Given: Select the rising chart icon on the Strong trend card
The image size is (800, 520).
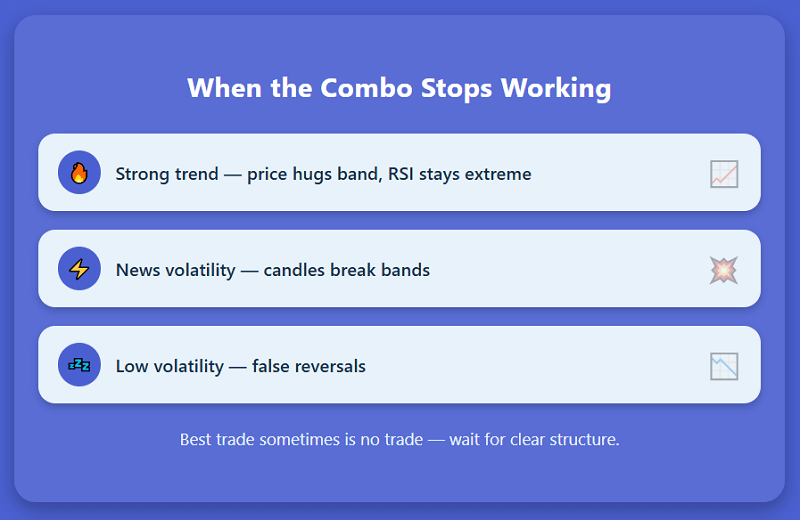Looking at the screenshot, I should pos(724,174).
